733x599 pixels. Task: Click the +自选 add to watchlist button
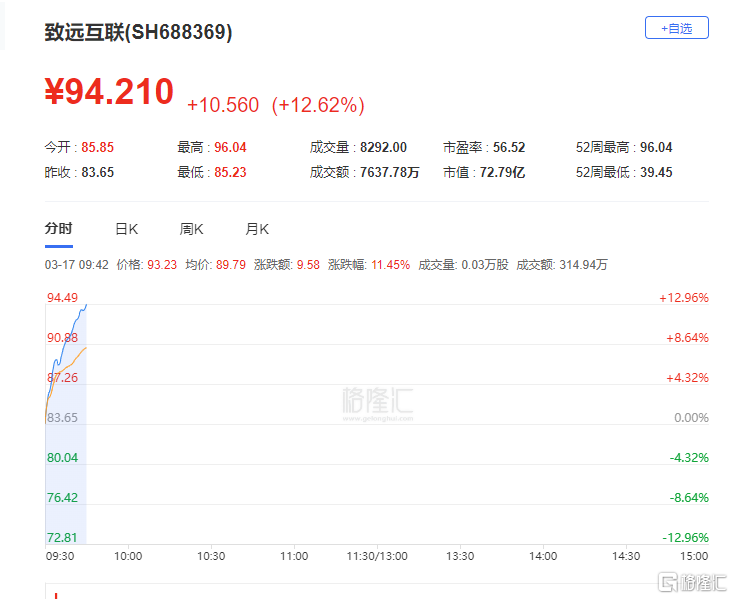(676, 28)
